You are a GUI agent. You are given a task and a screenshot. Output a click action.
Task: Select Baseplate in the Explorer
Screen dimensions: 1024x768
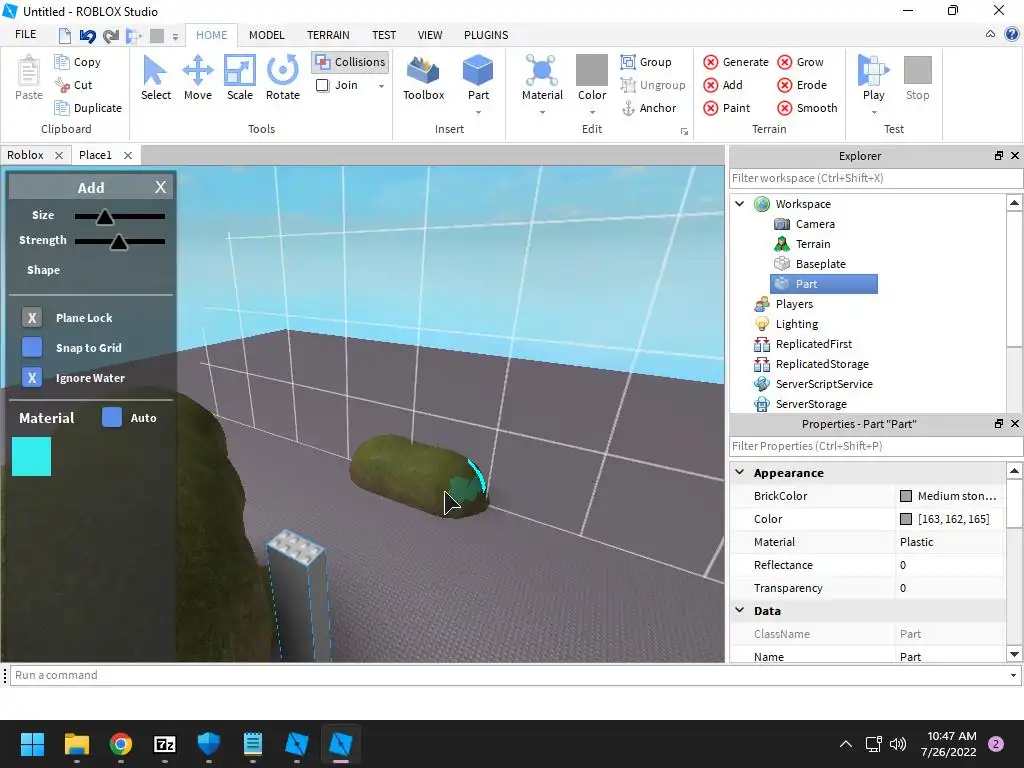click(820, 264)
